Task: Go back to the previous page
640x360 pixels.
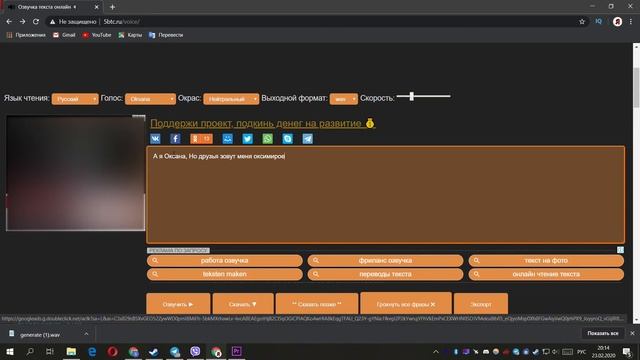Action: (9, 22)
